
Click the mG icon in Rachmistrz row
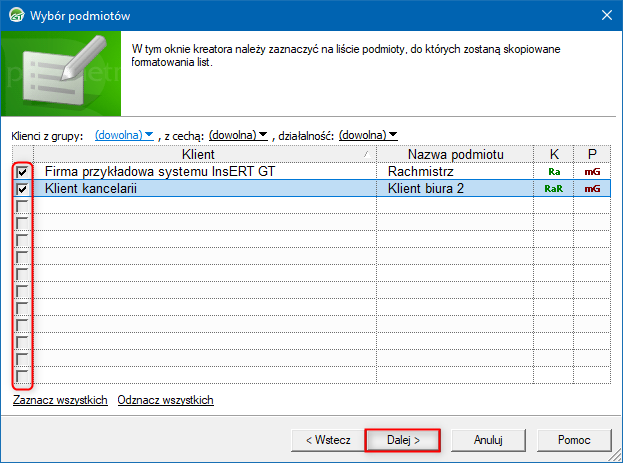coord(592,172)
